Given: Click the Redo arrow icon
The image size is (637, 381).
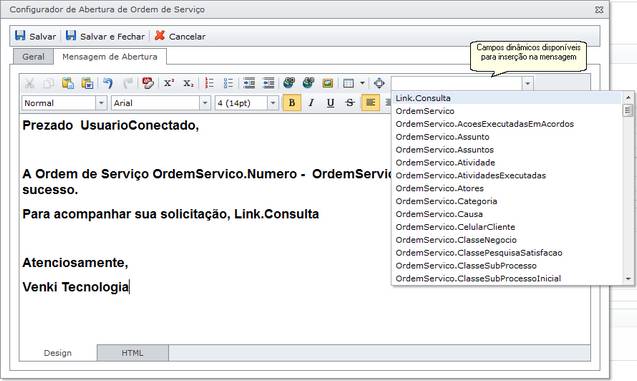Looking at the screenshot, I should [128, 83].
